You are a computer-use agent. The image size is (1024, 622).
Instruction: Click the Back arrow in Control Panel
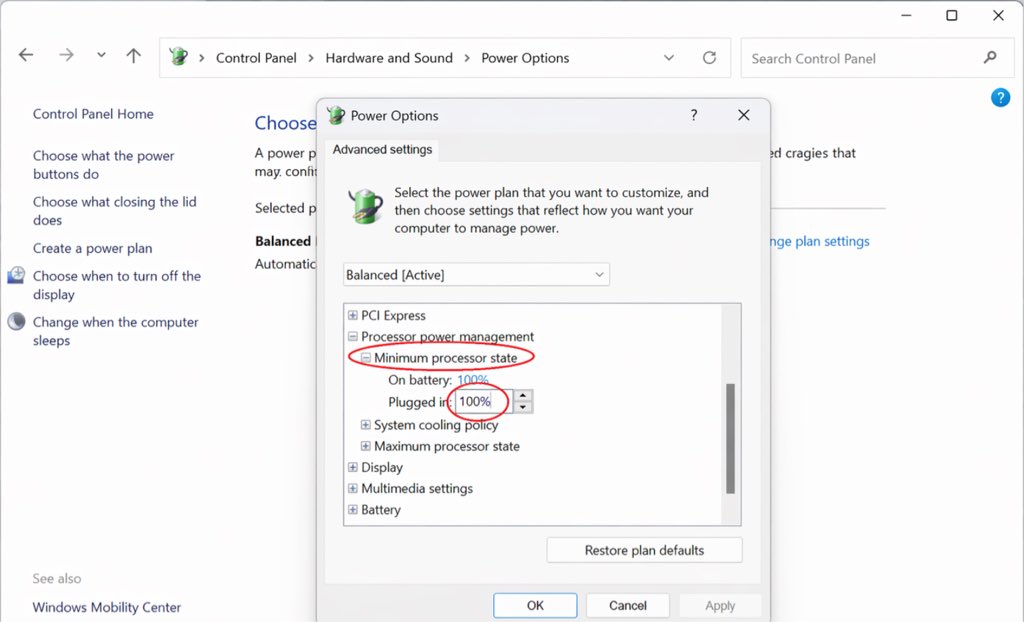(26, 55)
